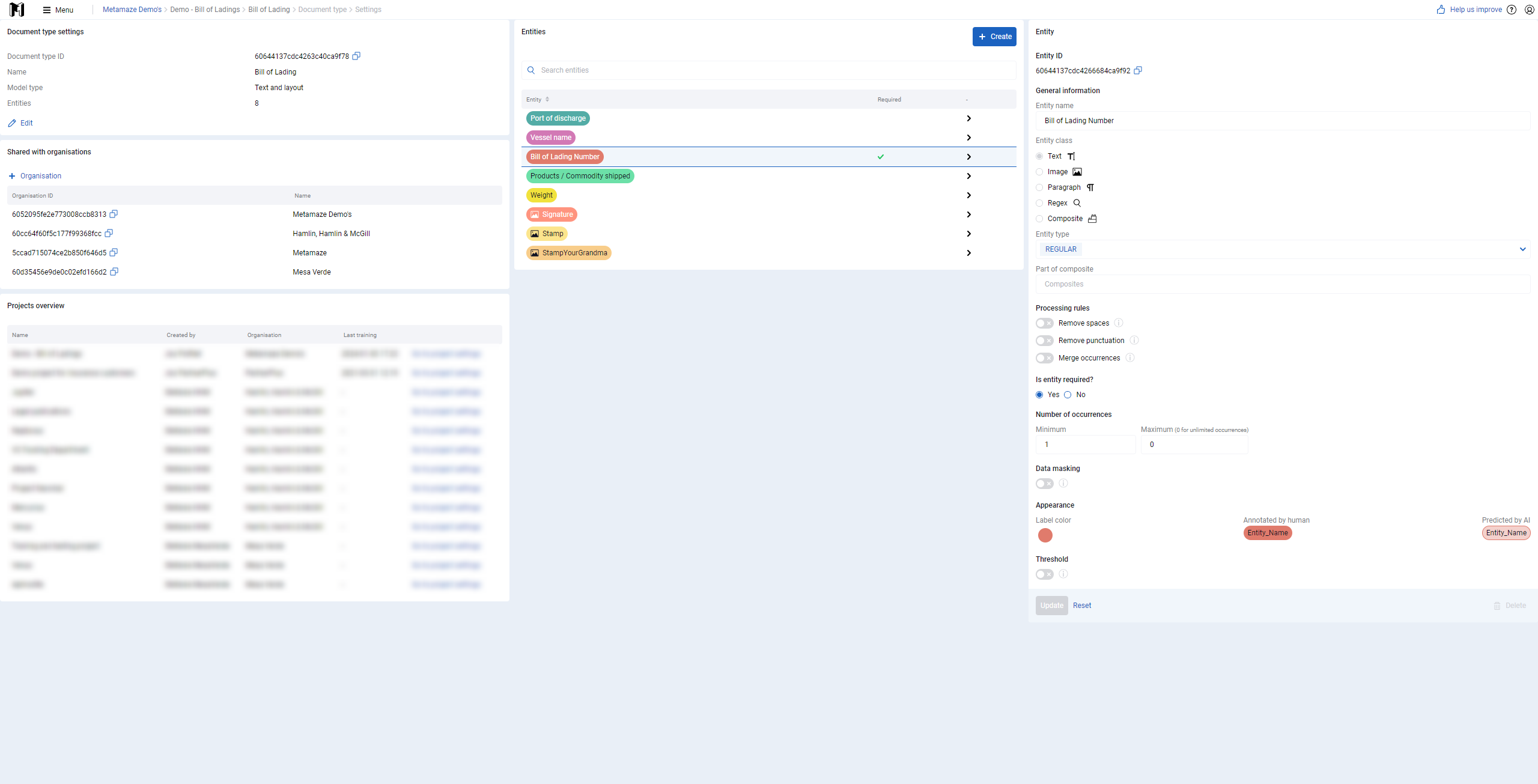Copy the Metamaze Demo's organisation ID
The height and width of the screenshot is (784, 1538).
click(x=114, y=214)
